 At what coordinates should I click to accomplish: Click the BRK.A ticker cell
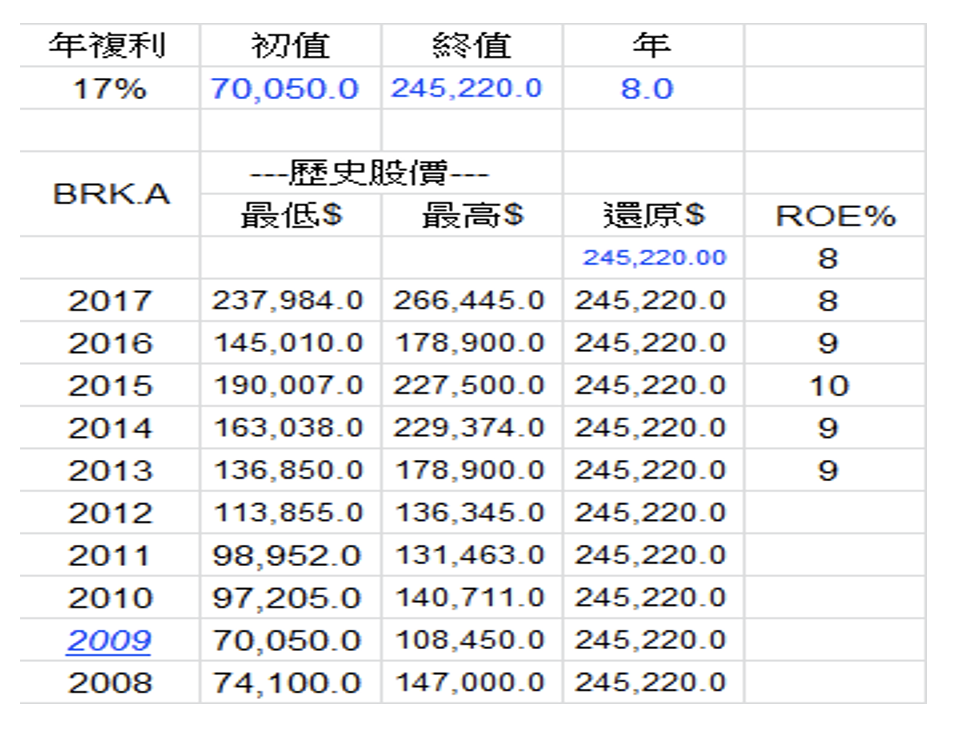[111, 194]
